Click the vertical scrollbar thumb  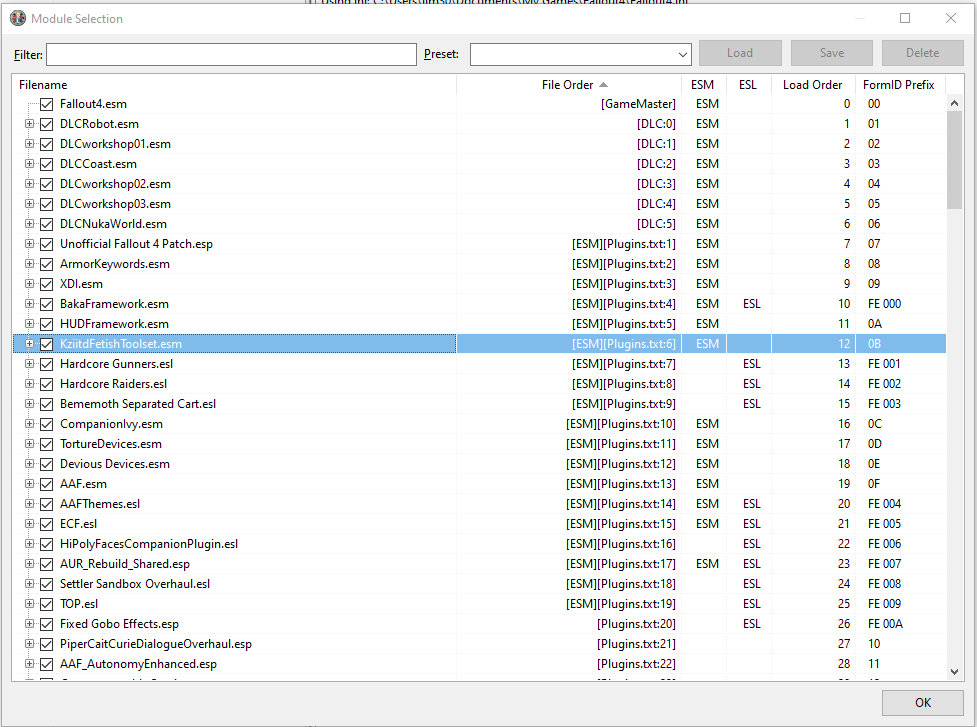[955, 160]
